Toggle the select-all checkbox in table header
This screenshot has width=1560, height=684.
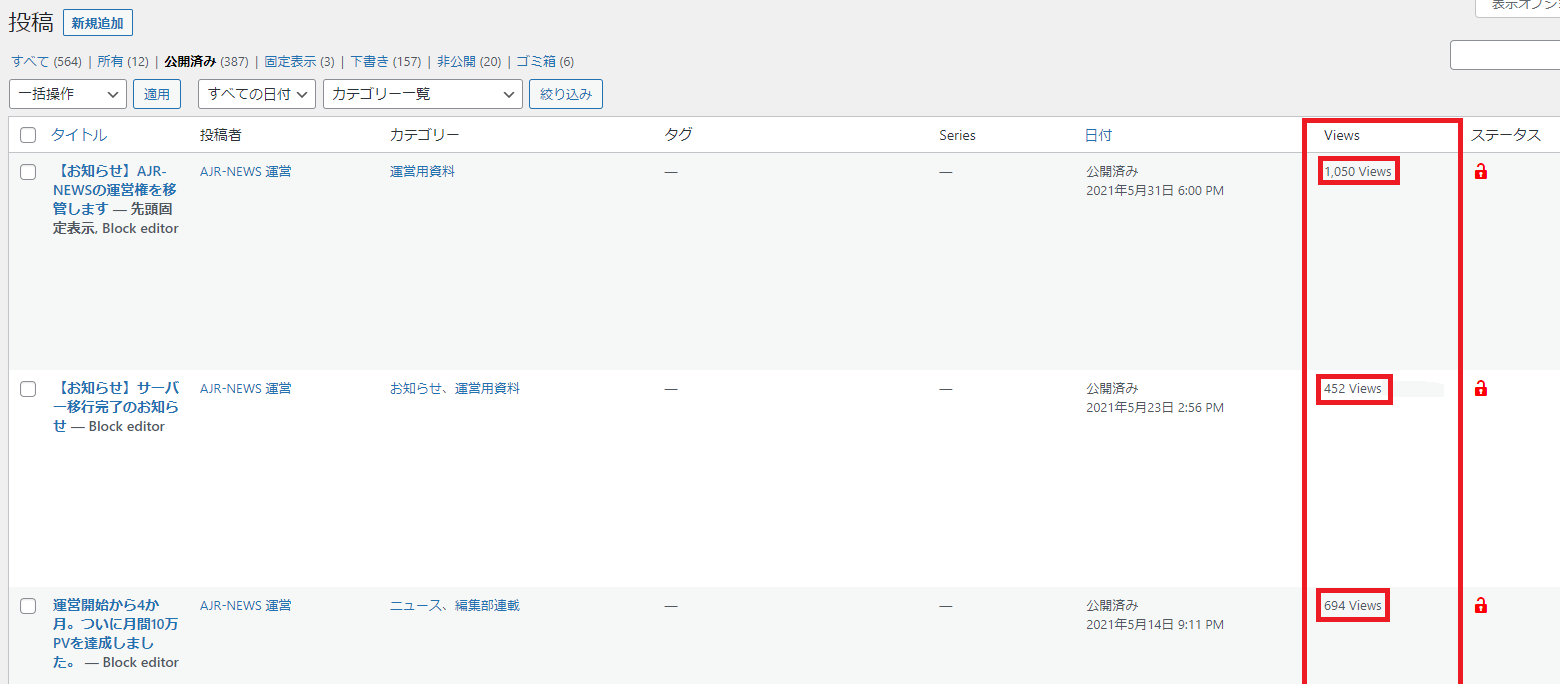[28, 135]
